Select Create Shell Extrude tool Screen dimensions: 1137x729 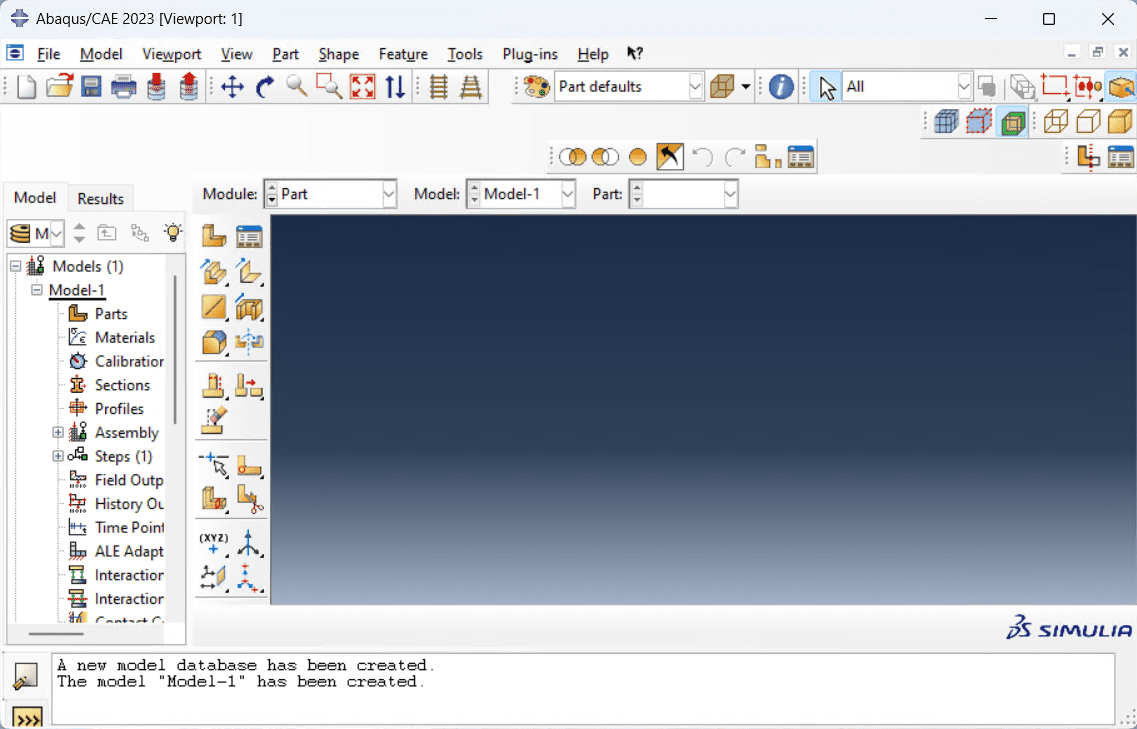click(249, 272)
